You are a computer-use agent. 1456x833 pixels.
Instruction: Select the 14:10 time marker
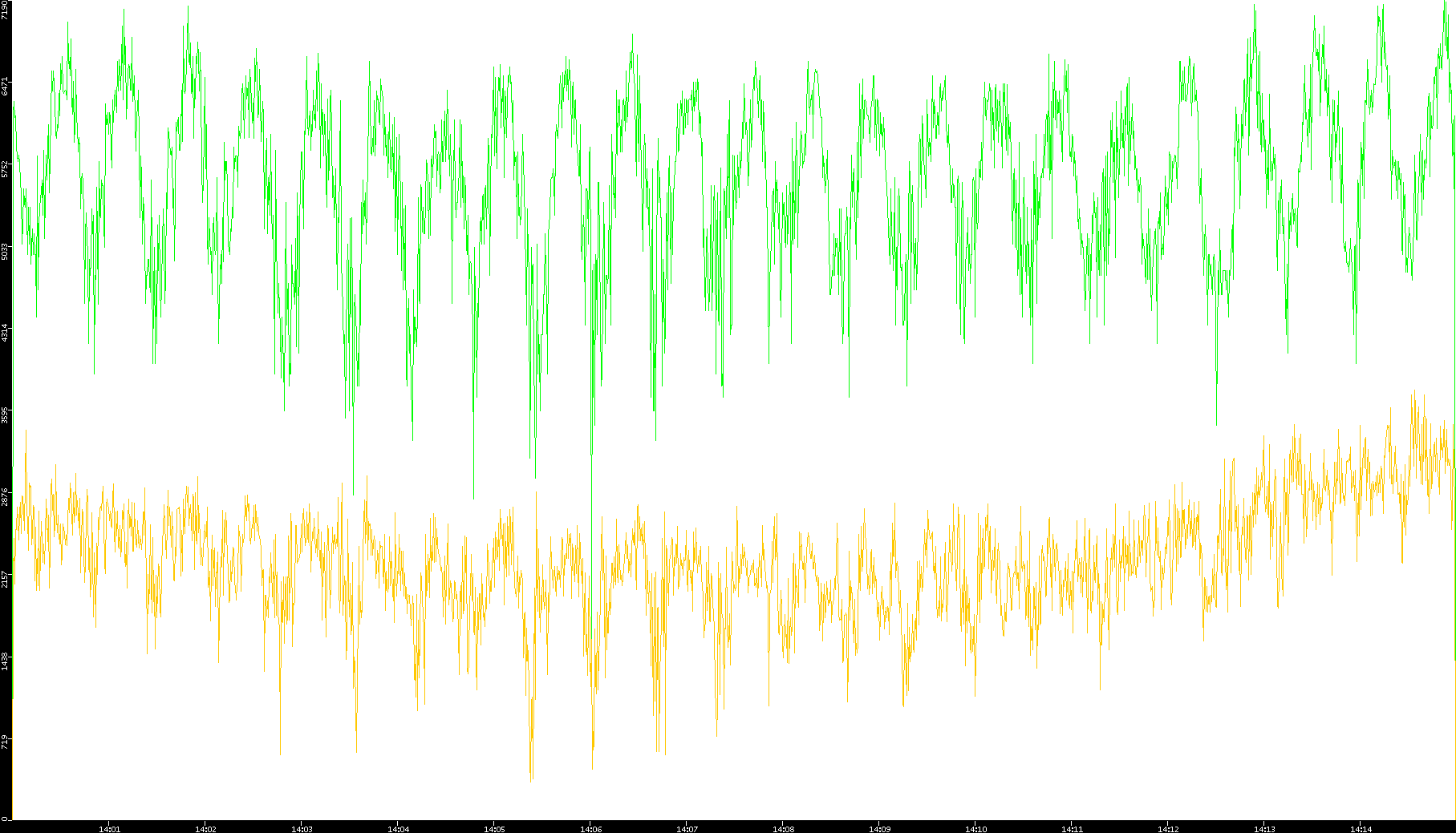coord(975,828)
